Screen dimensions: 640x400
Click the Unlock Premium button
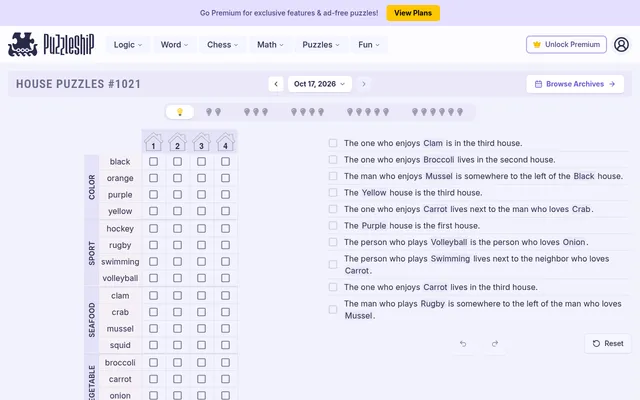(x=566, y=44)
